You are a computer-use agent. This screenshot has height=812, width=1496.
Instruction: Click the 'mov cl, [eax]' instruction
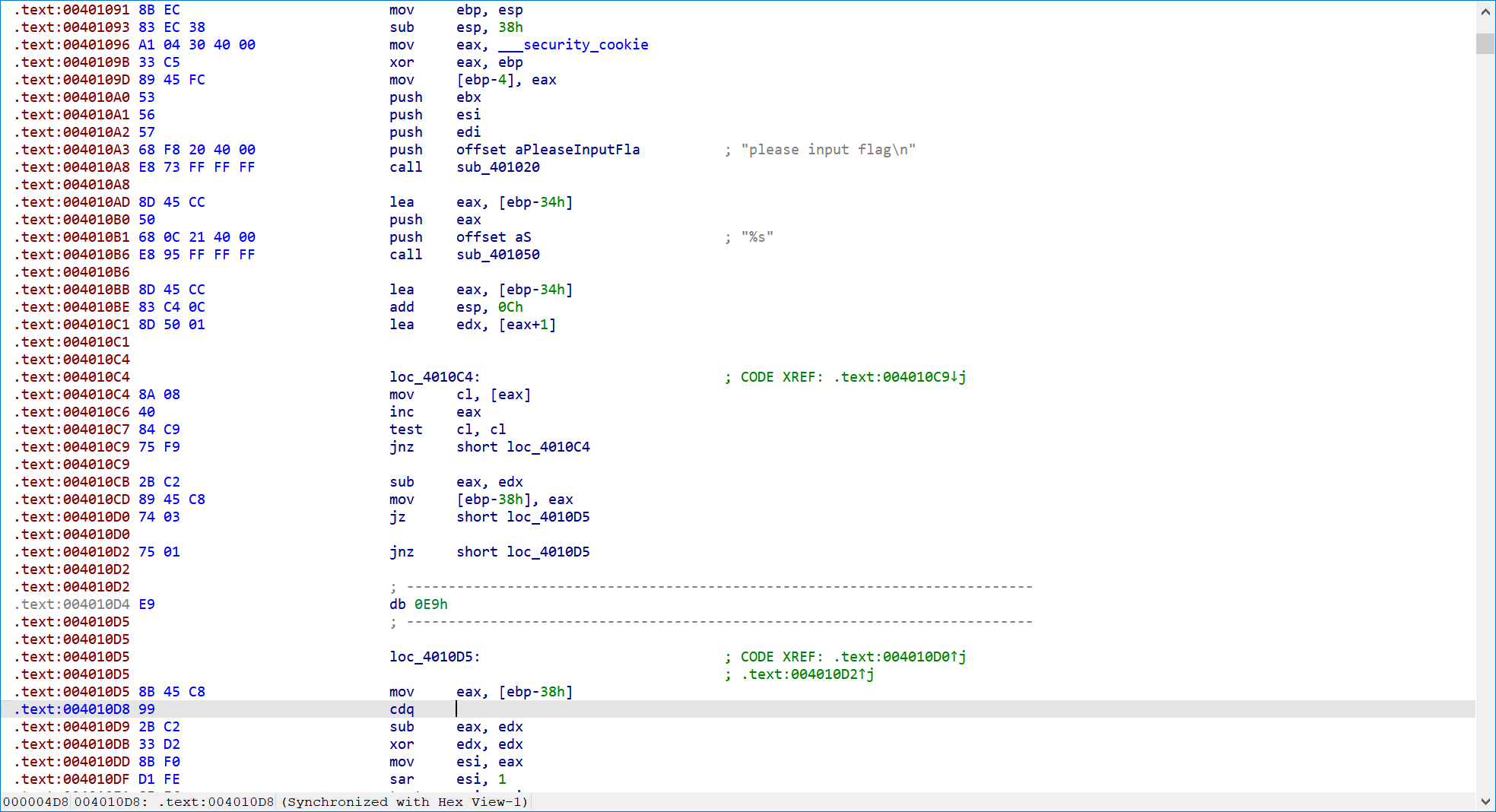coord(460,395)
